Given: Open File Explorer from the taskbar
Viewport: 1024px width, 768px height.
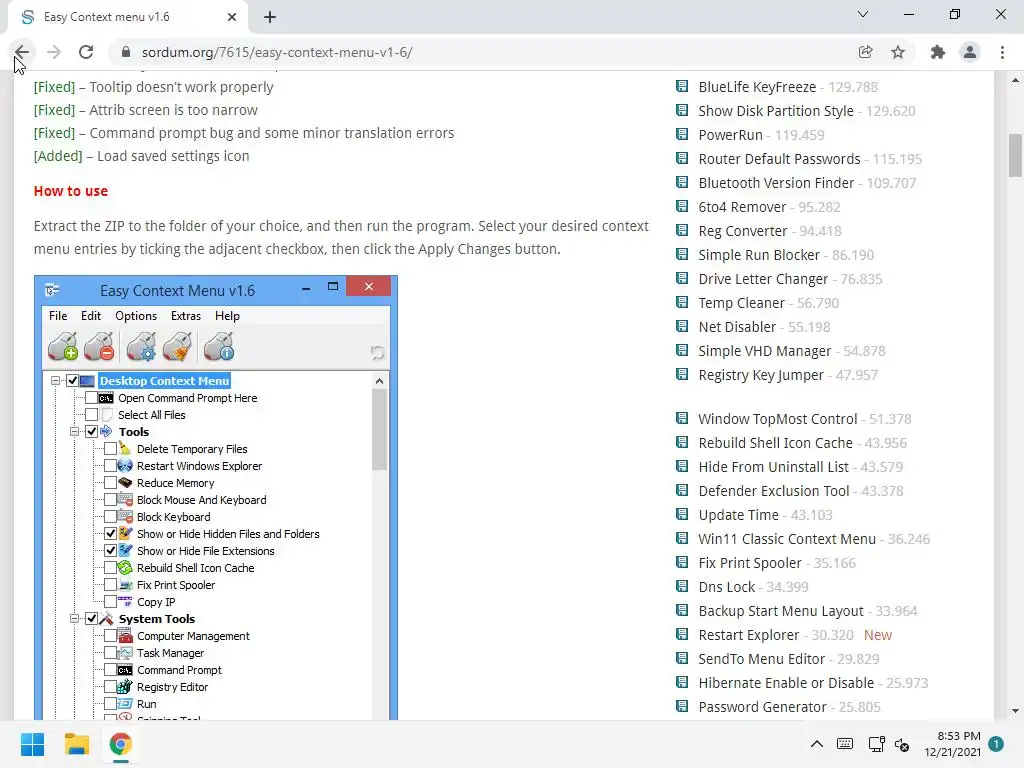Looking at the screenshot, I should click(x=76, y=744).
